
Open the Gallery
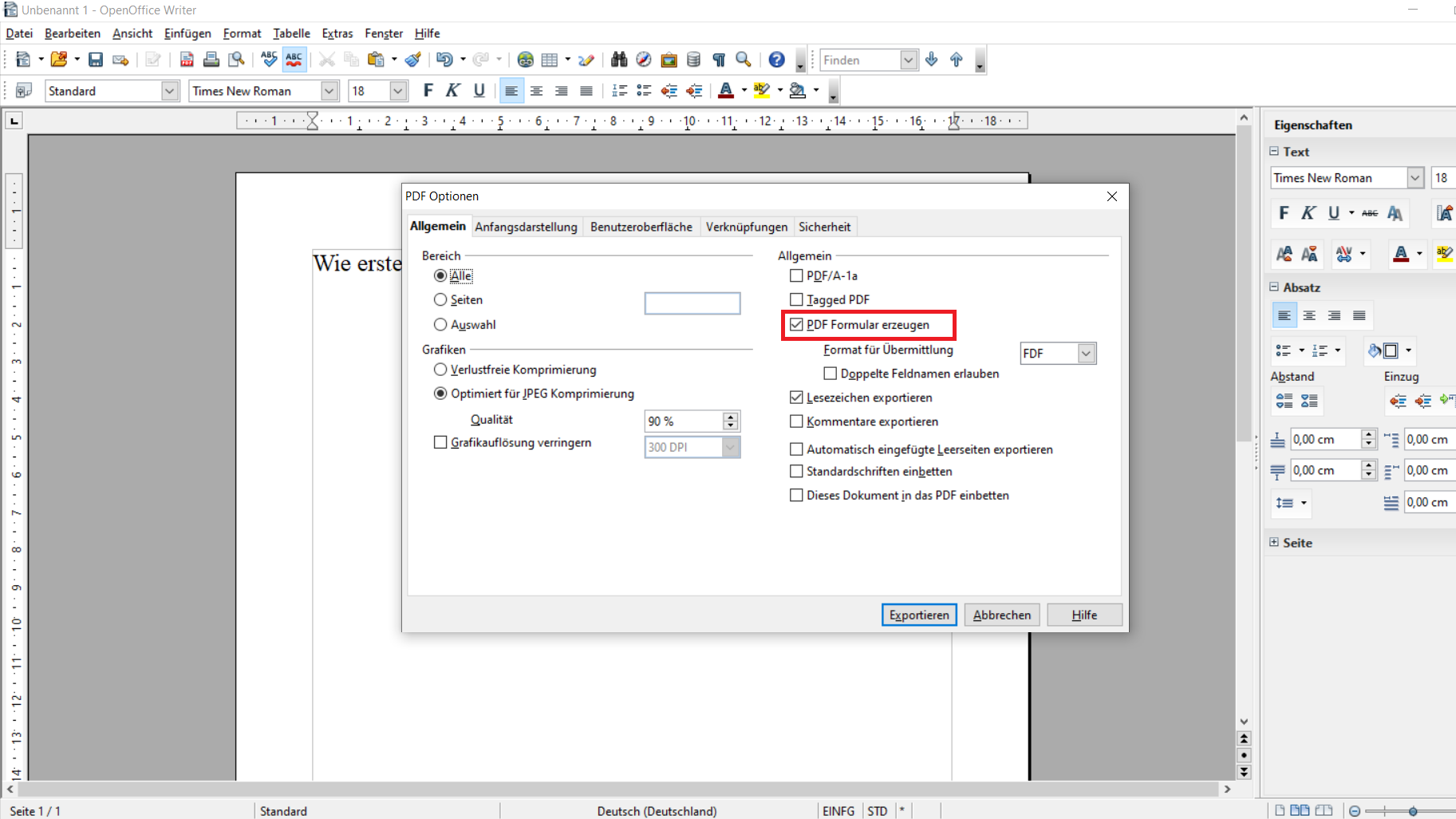click(669, 59)
